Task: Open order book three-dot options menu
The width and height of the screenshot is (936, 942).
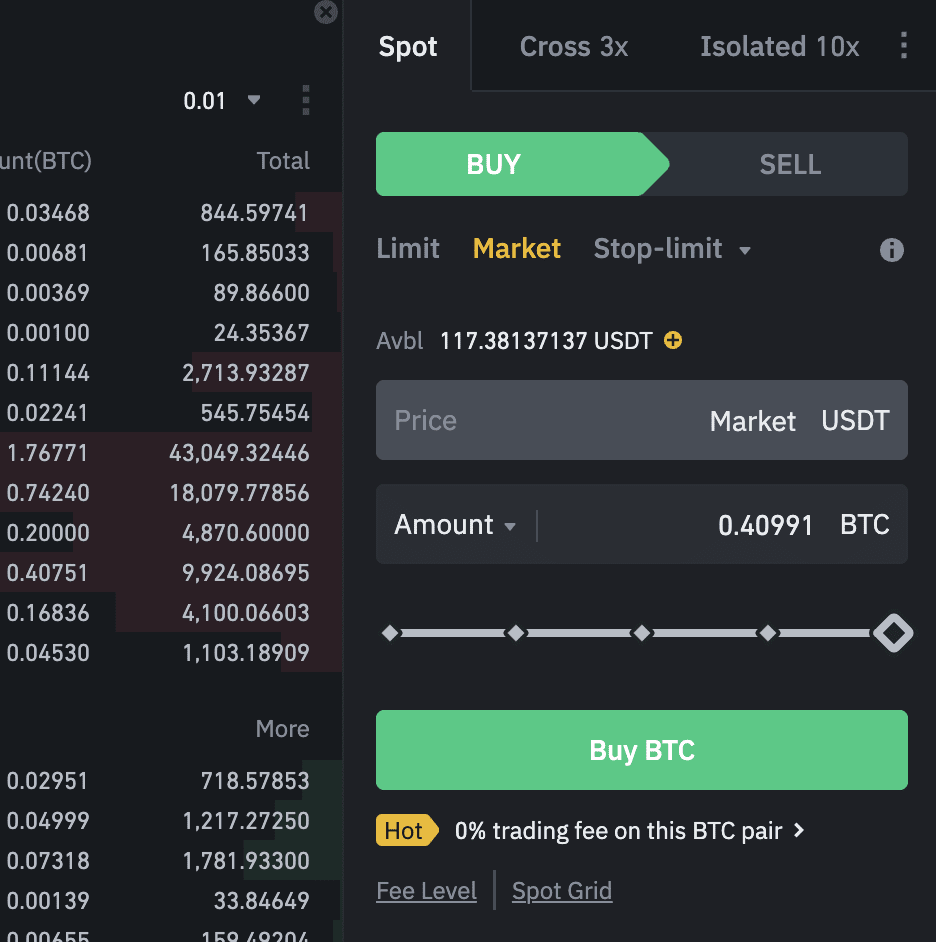Action: coord(306,101)
